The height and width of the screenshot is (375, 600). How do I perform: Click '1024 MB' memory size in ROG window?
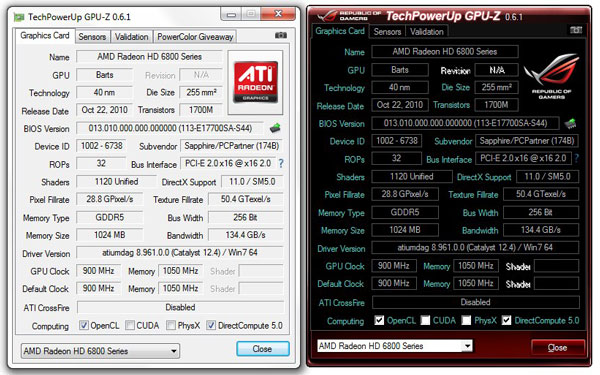[x=405, y=230]
